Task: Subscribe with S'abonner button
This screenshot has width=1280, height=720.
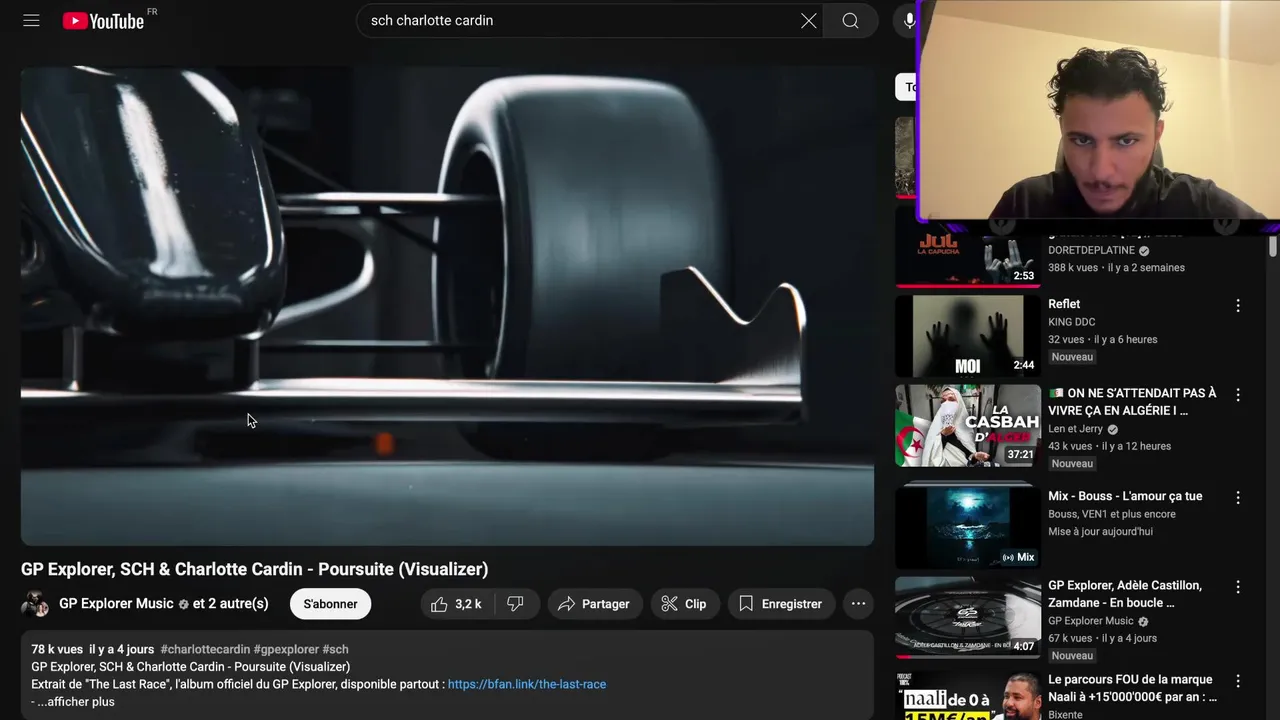Action: tap(330, 604)
